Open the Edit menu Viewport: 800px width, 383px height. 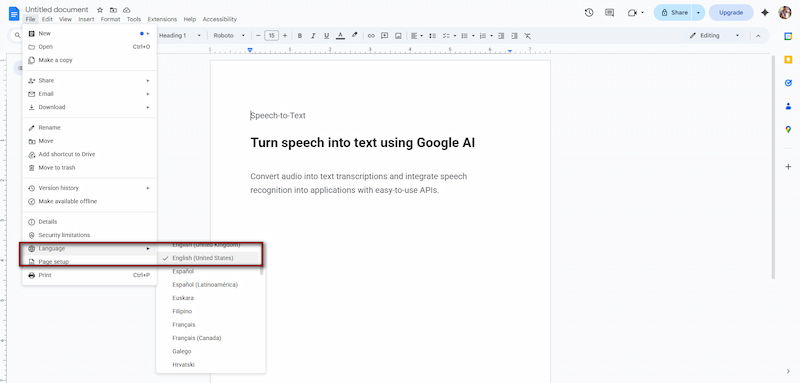(47, 19)
